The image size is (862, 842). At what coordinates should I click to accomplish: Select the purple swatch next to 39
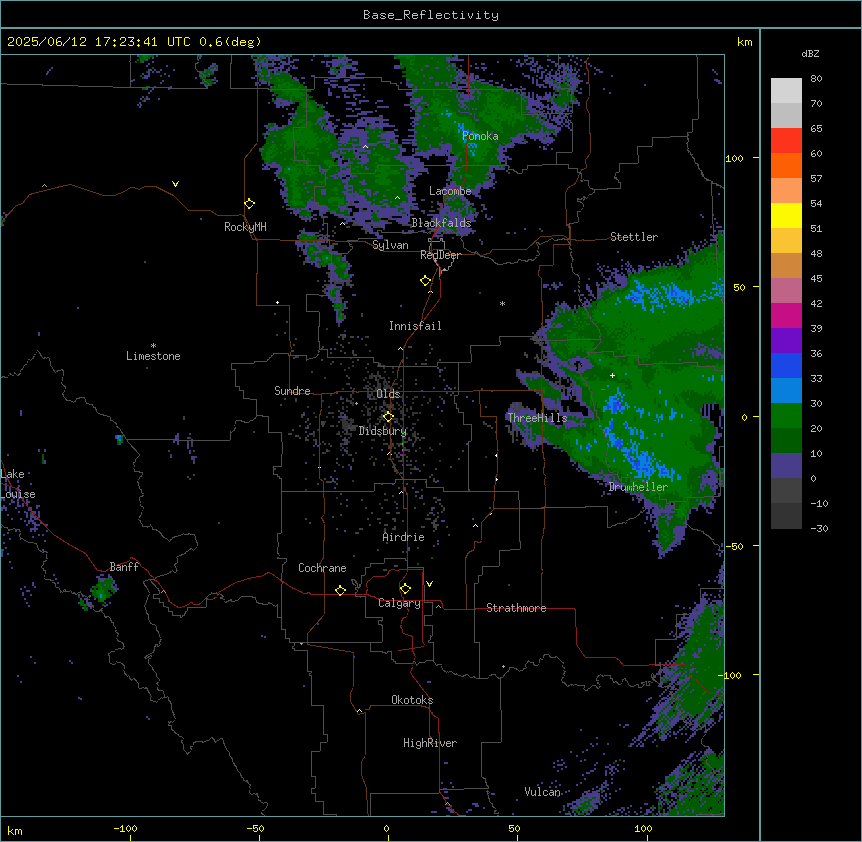(x=786, y=341)
